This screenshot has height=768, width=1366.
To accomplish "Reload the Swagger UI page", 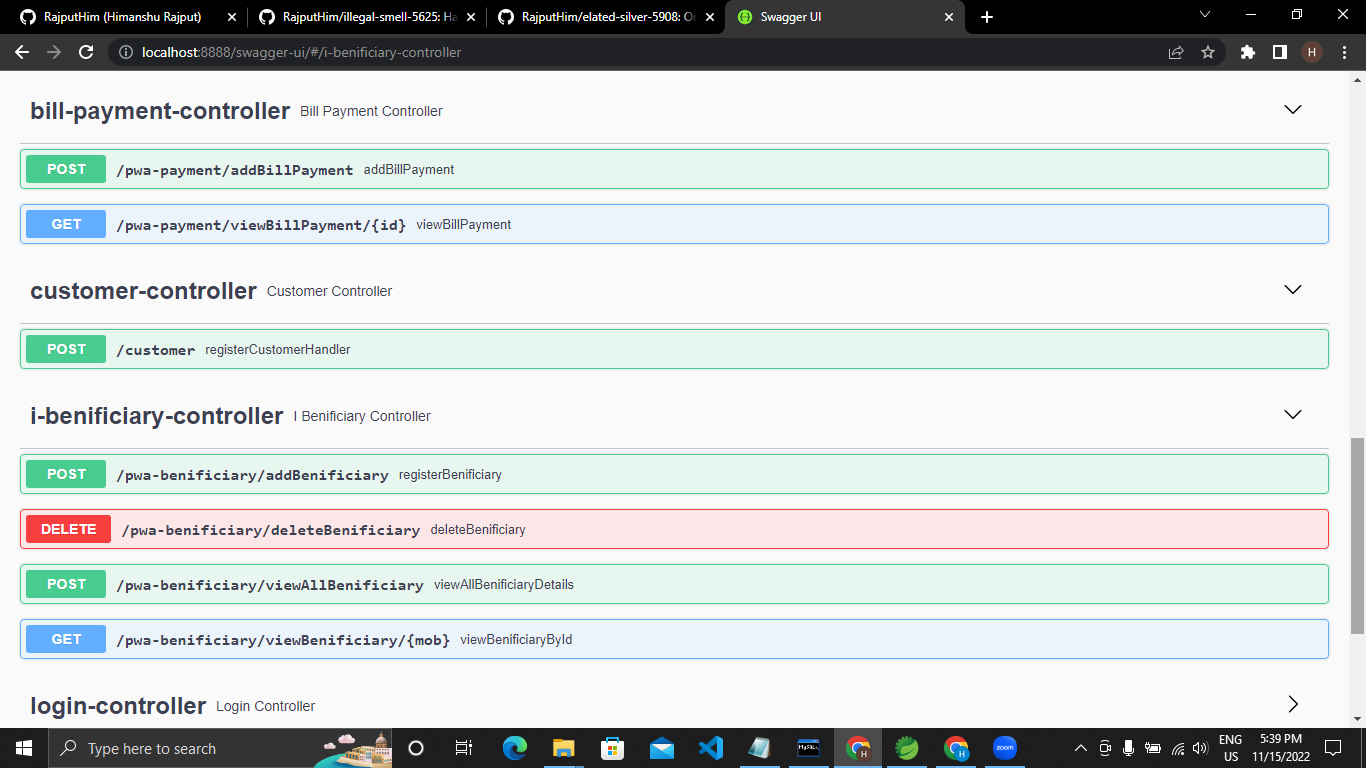I will click(86, 52).
